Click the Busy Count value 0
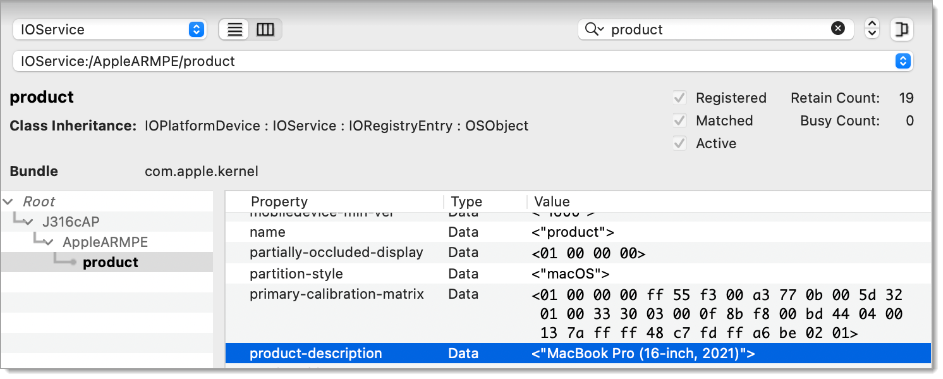943x379 pixels. [909, 121]
